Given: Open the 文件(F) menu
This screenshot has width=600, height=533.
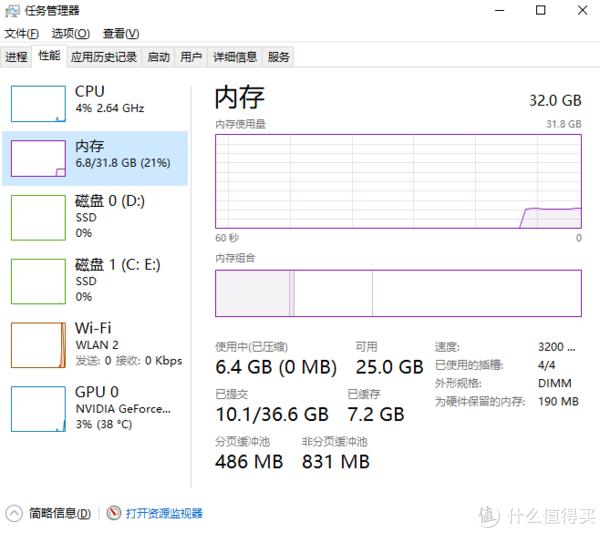Looking at the screenshot, I should pyautogui.click(x=21, y=34).
